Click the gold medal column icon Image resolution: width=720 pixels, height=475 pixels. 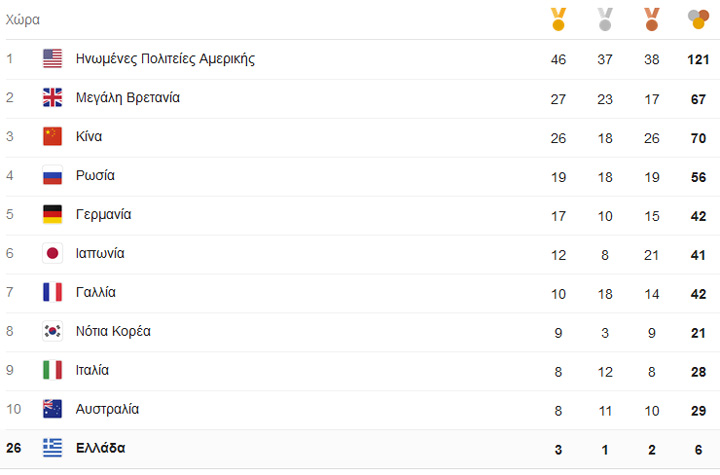tap(558, 18)
